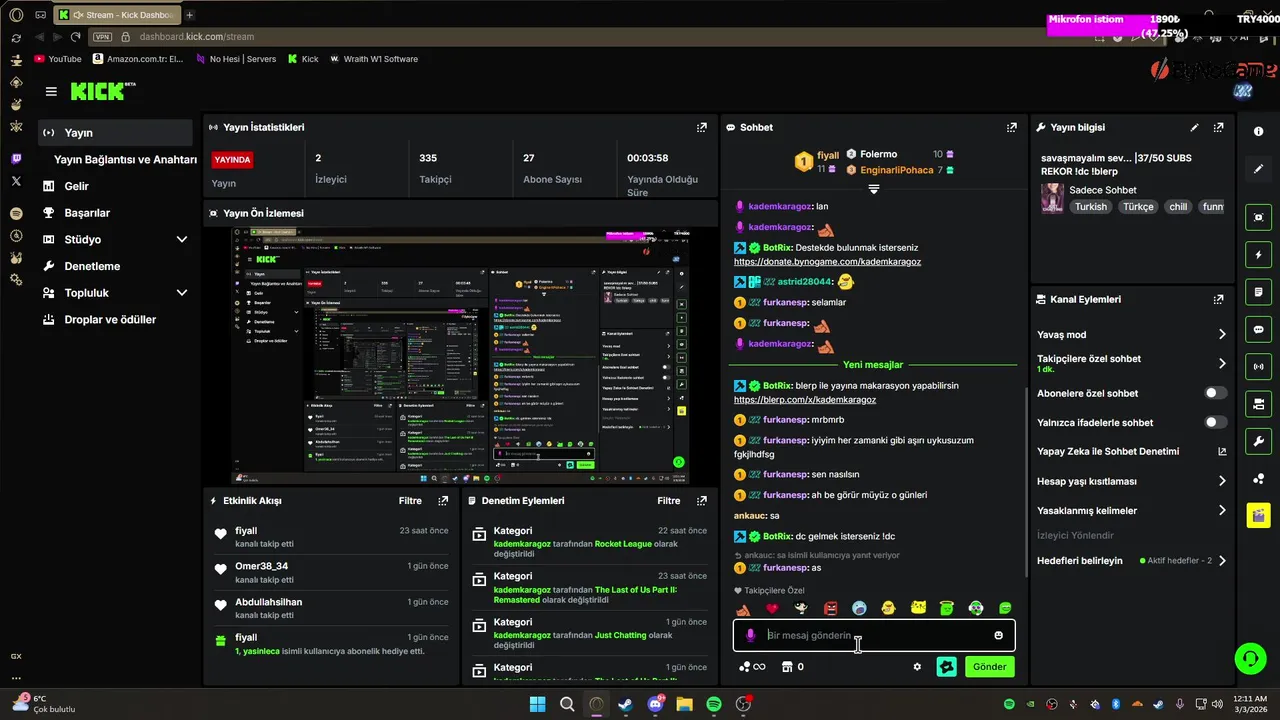Viewport: 1280px width, 720px height.
Task: Toggle the chat bubble widget icon in right sidebar
Action: click(x=1258, y=329)
